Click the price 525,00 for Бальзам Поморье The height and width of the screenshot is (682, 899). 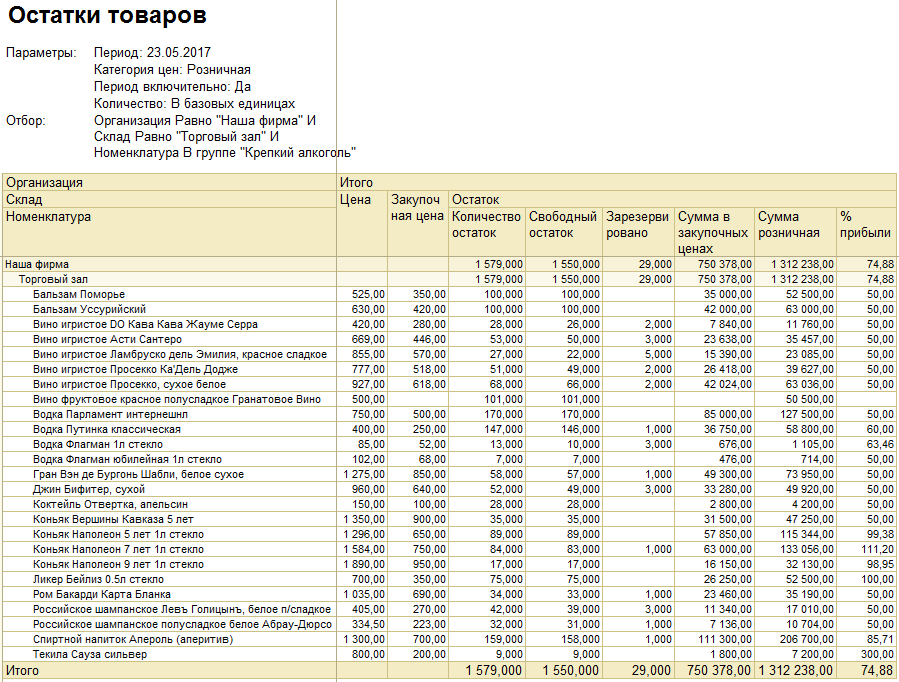(x=368, y=294)
